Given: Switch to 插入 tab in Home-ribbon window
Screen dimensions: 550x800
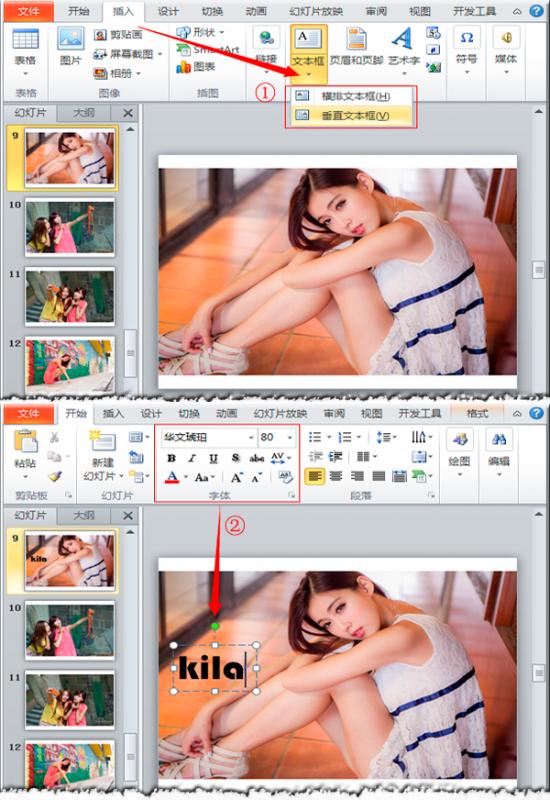Looking at the screenshot, I should [x=113, y=414].
